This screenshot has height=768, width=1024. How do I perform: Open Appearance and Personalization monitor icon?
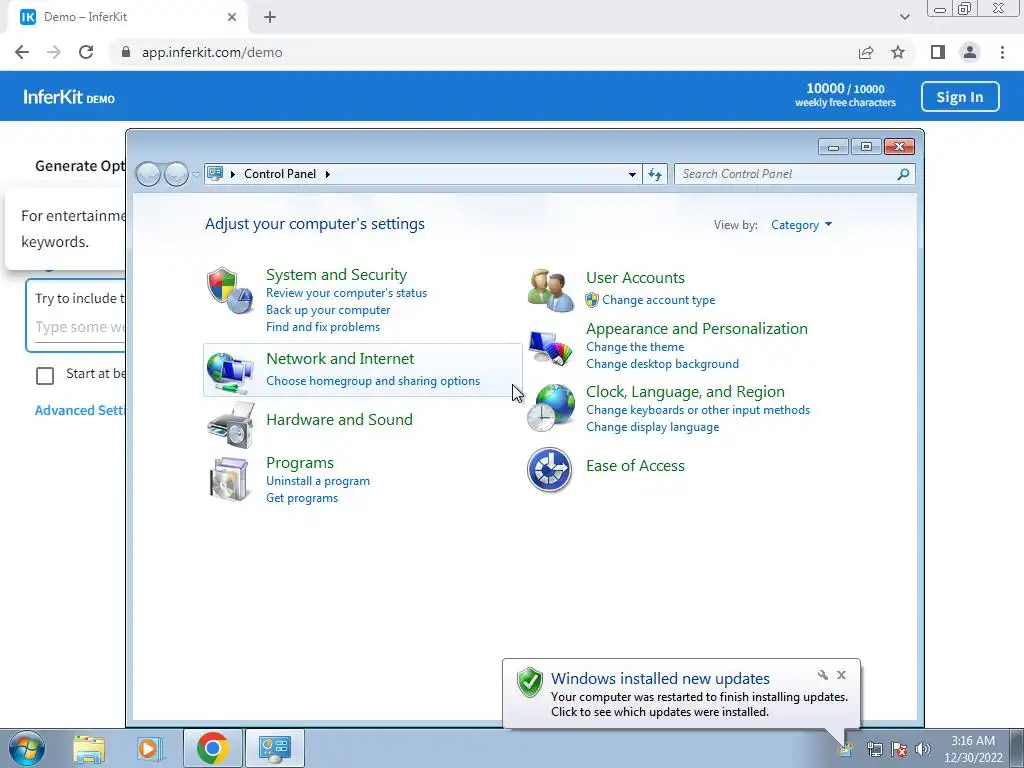551,348
